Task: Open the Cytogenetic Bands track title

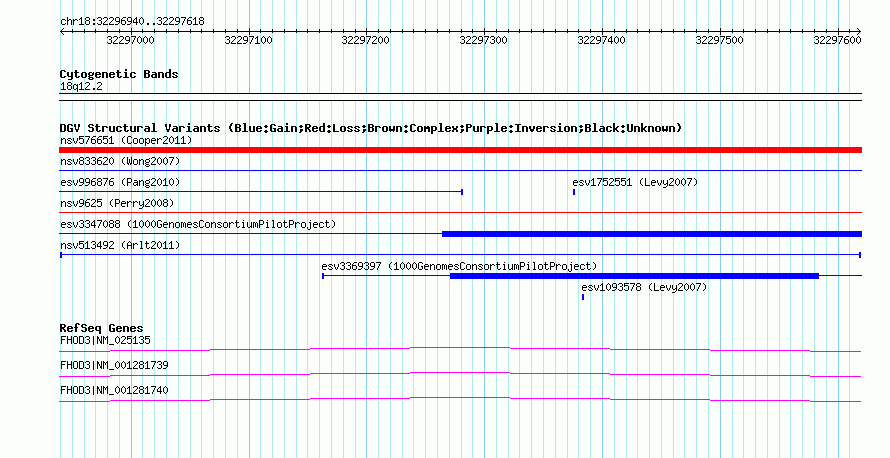Action: (119, 74)
